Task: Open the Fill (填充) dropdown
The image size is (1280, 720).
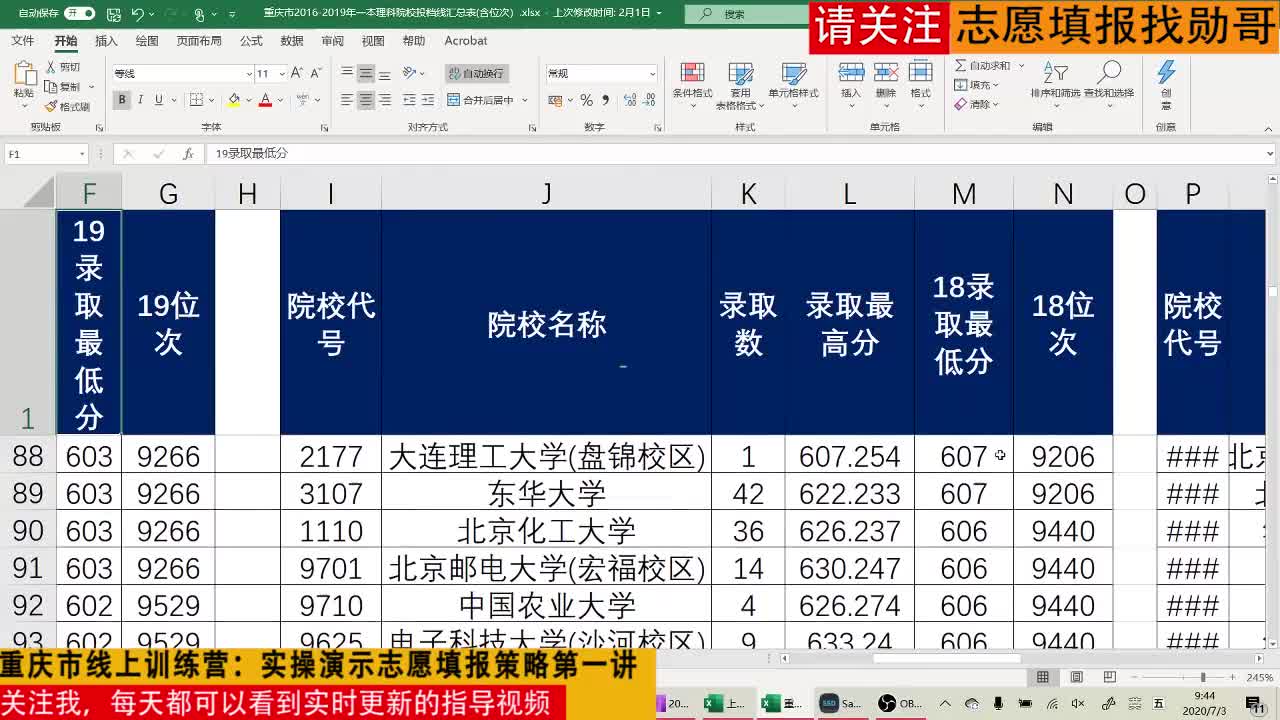Action: [x=977, y=85]
